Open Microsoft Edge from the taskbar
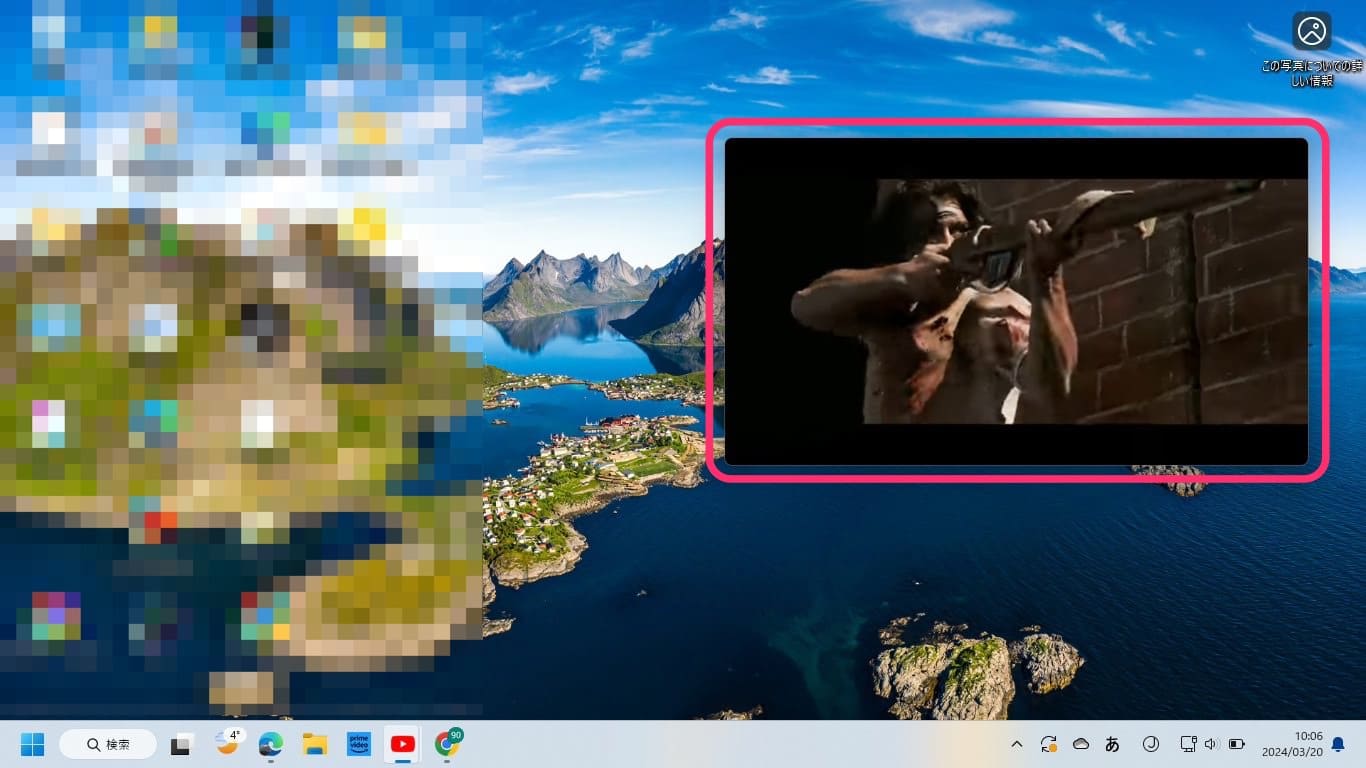The image size is (1366, 768). coord(270,744)
